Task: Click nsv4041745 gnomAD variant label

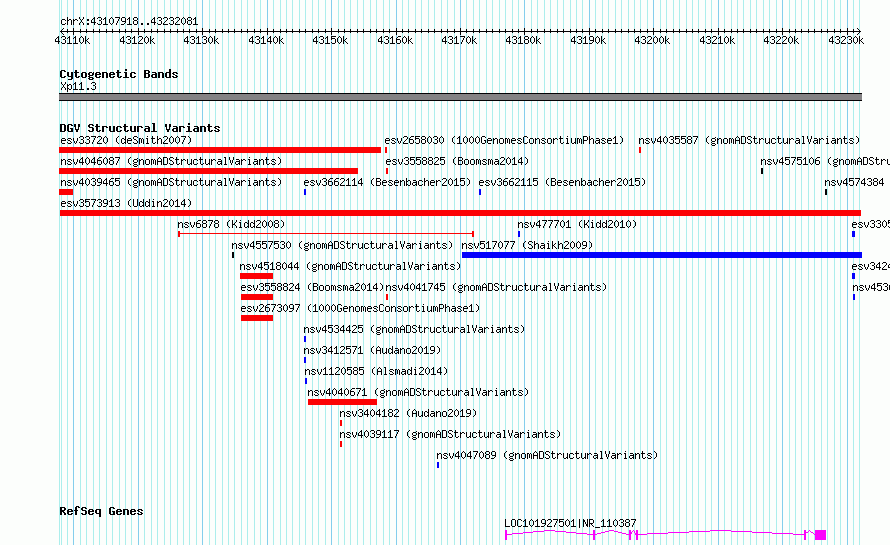Action: (x=496, y=287)
